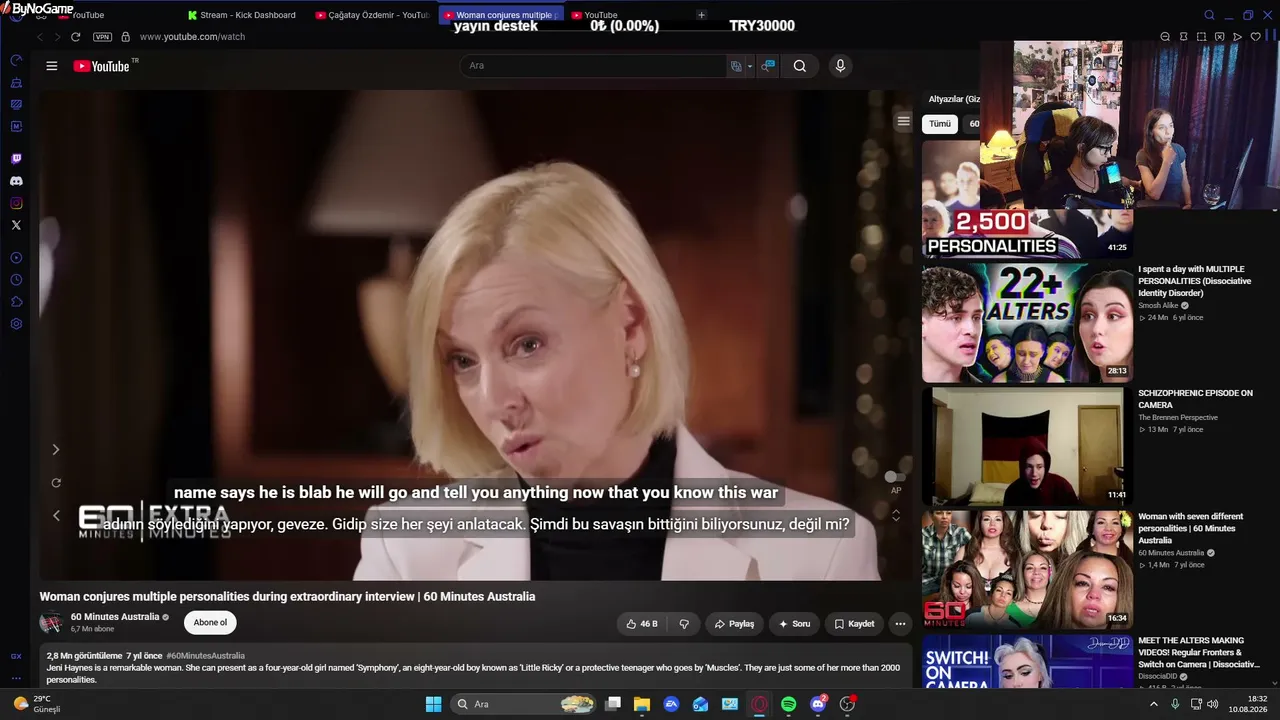This screenshot has width=1280, height=720.
Task: Dislike the video with thumbs down
Action: 684,624
